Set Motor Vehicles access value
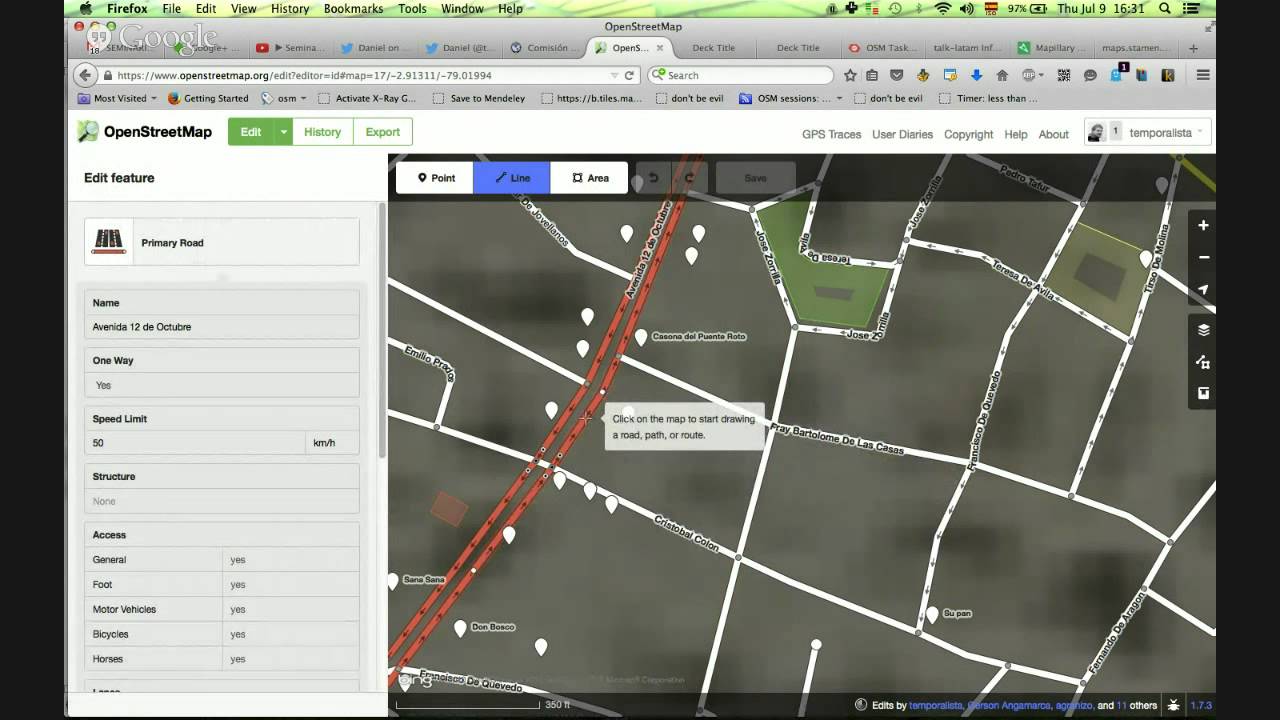The height and width of the screenshot is (720, 1280). coord(290,609)
